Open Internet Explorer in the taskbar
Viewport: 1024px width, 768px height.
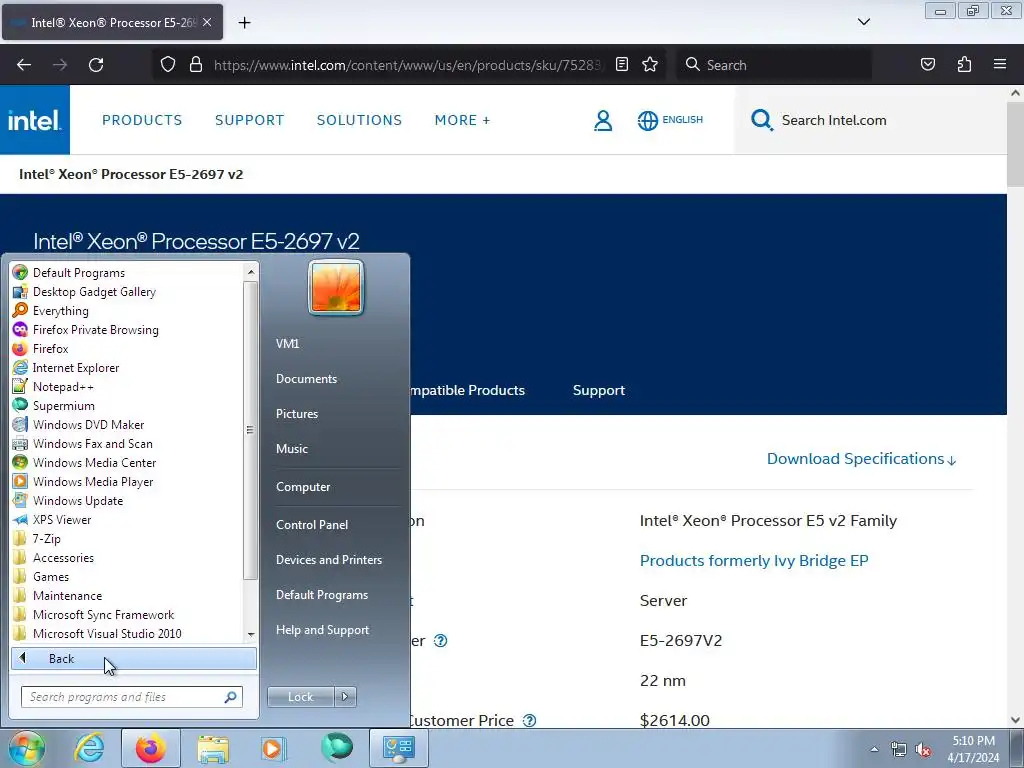pos(89,748)
